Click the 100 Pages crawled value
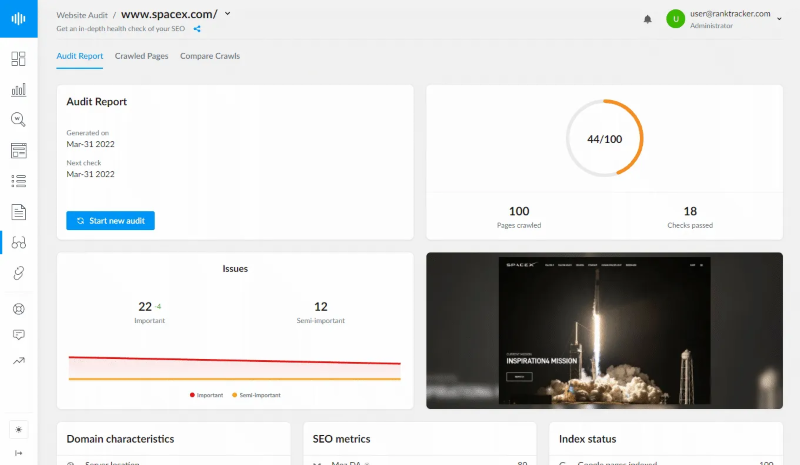 click(519, 211)
